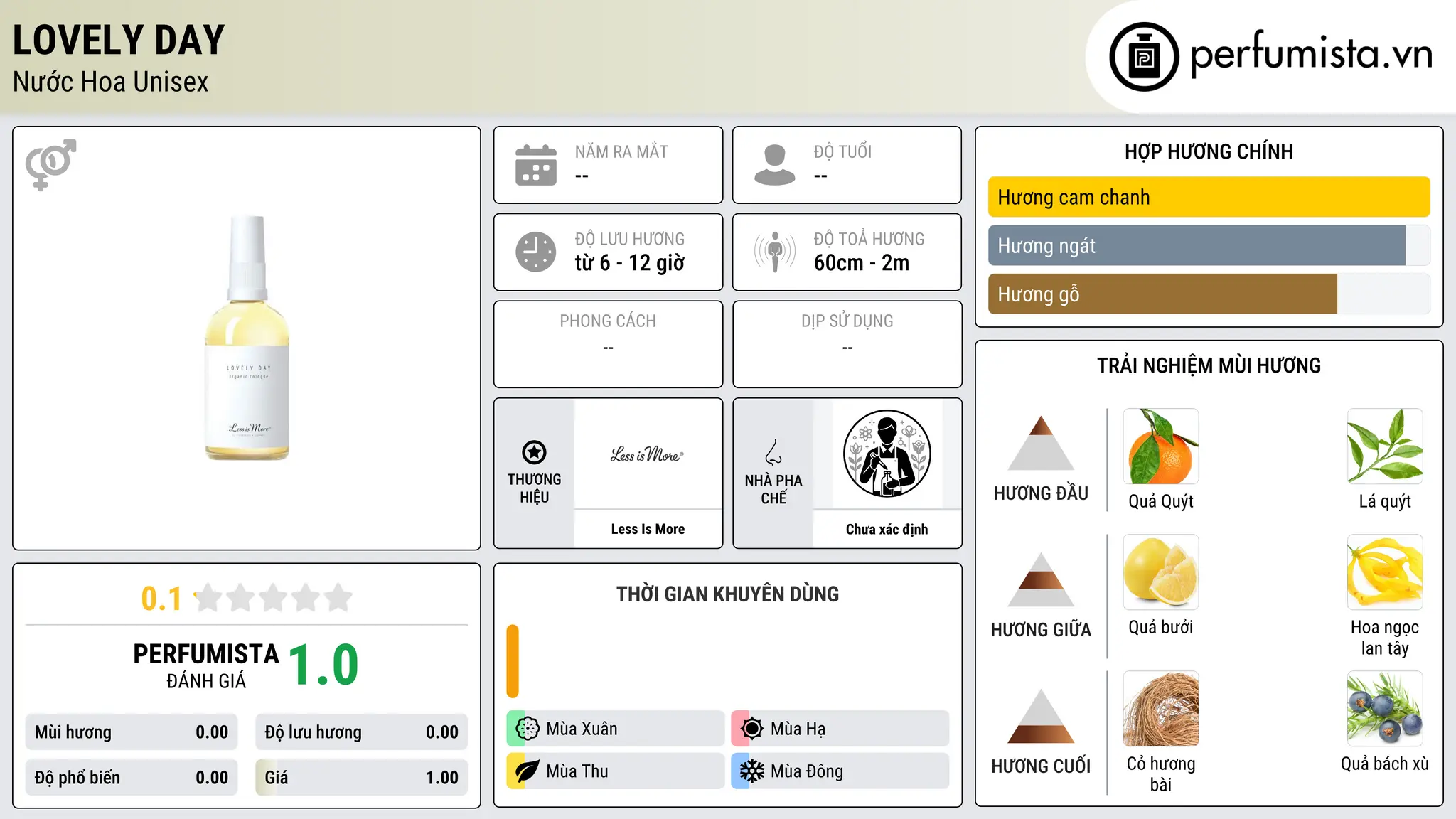Click the Chưa xác định perfumer label
The height and width of the screenshot is (819, 1456).
(887, 529)
